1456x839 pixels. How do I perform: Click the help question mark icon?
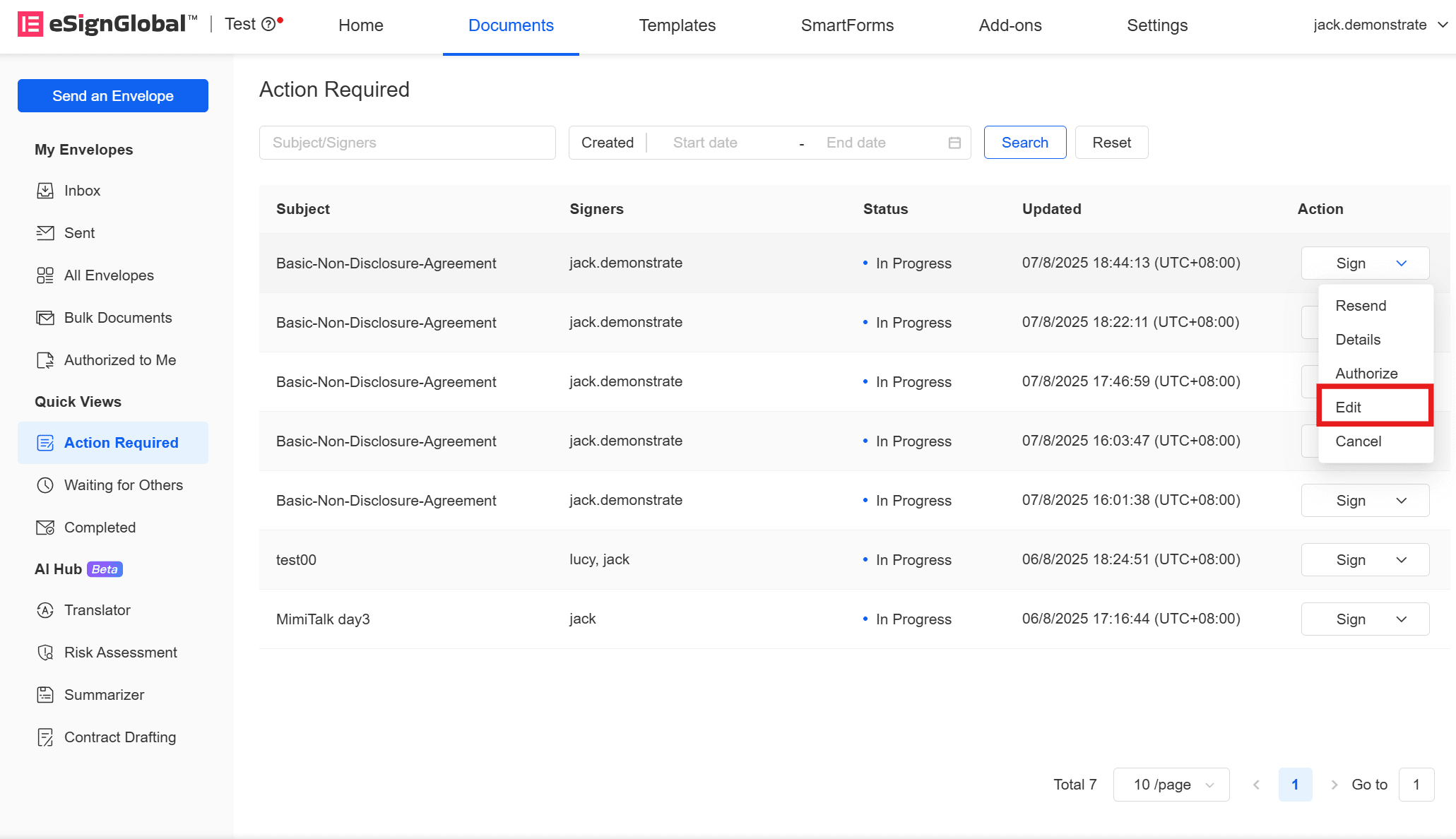(268, 25)
